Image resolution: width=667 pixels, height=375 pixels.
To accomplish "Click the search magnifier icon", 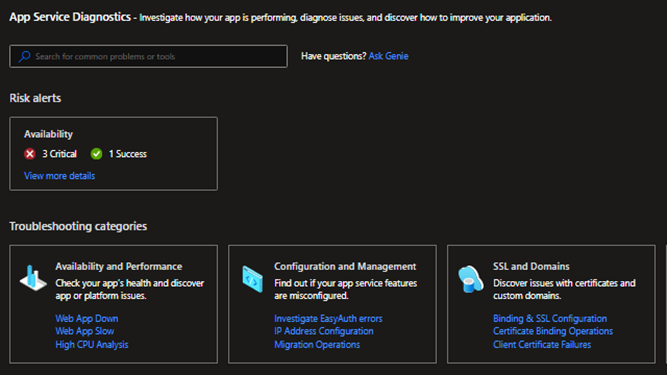I will (25, 56).
